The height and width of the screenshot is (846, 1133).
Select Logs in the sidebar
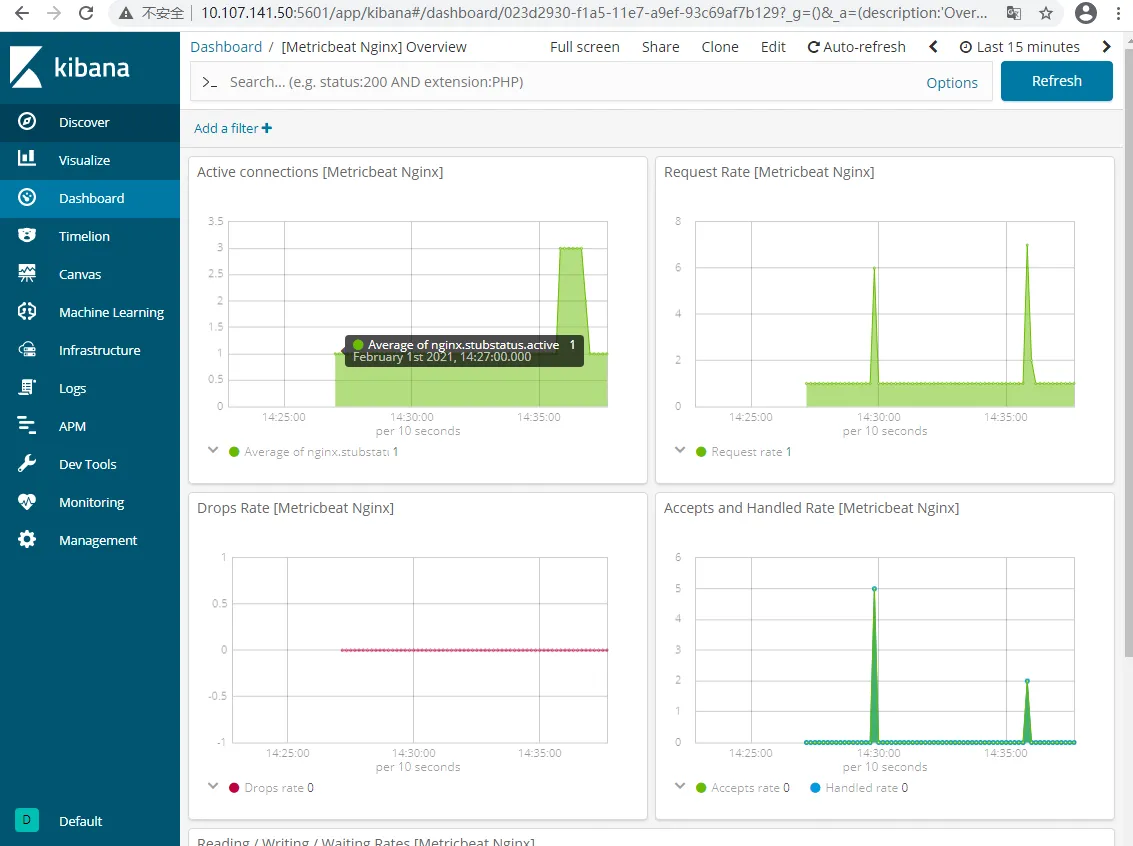pyautogui.click(x=72, y=388)
